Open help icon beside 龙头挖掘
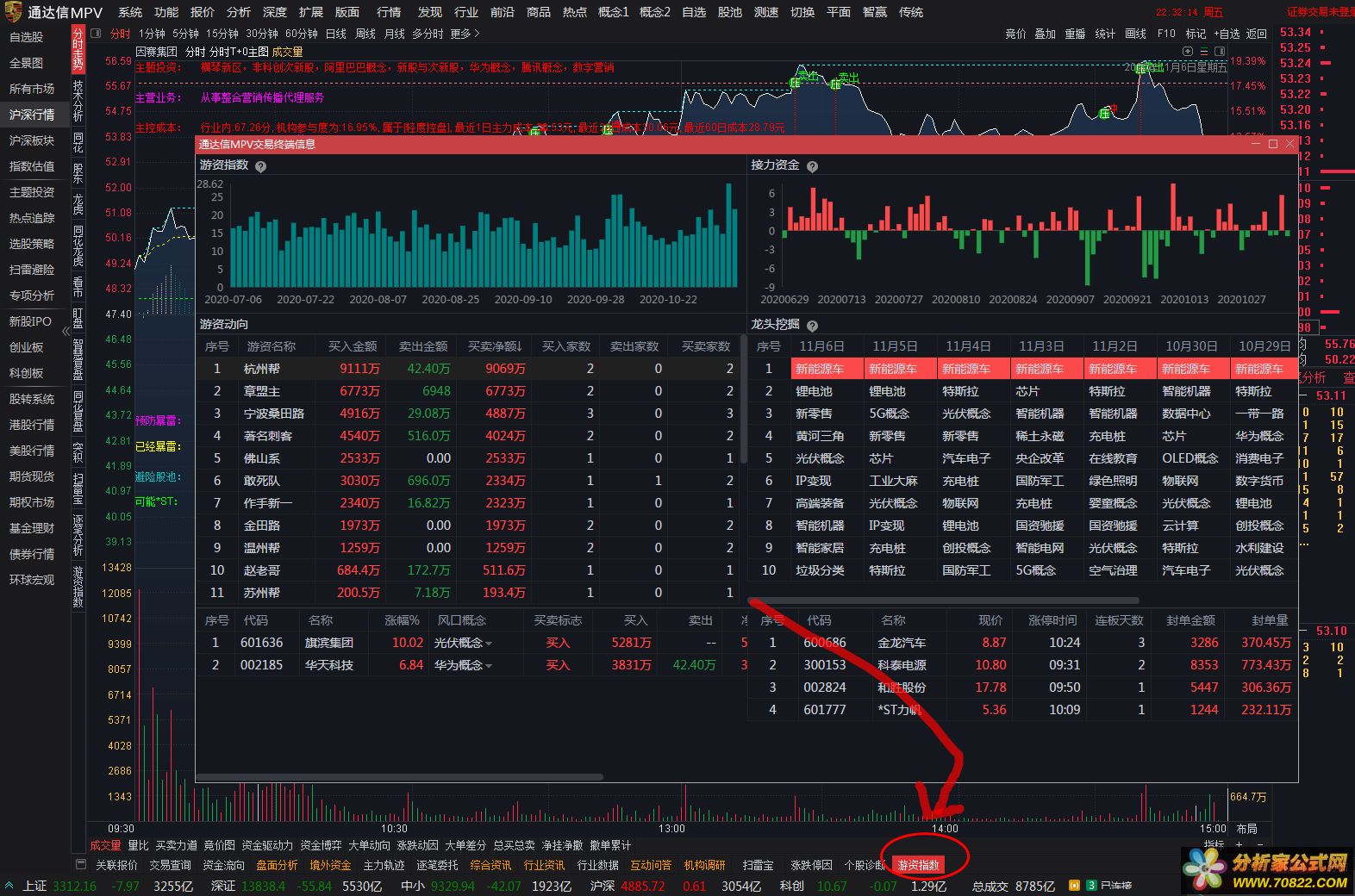1355x896 pixels. tap(812, 326)
